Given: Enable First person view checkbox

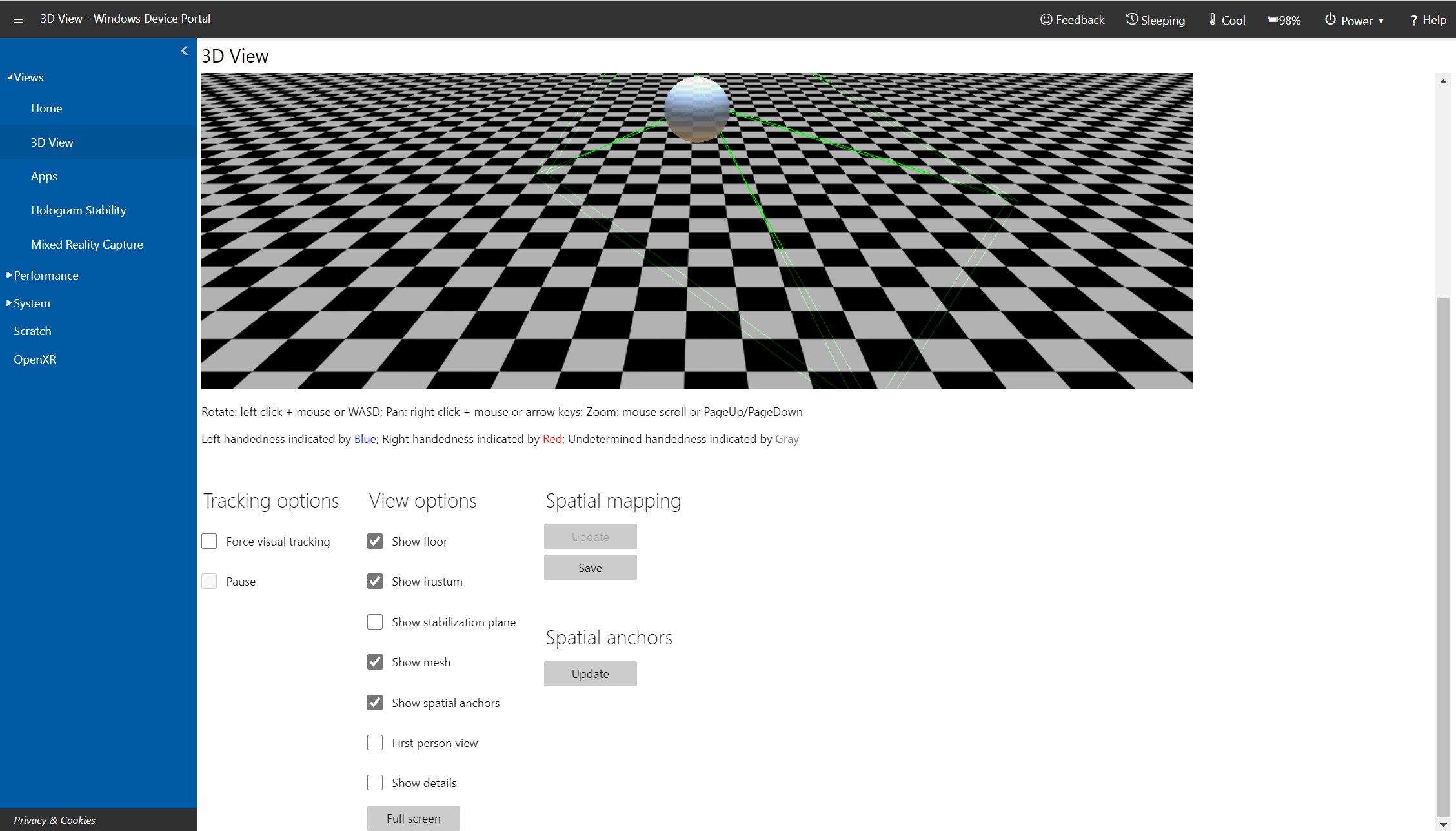Looking at the screenshot, I should [x=376, y=742].
